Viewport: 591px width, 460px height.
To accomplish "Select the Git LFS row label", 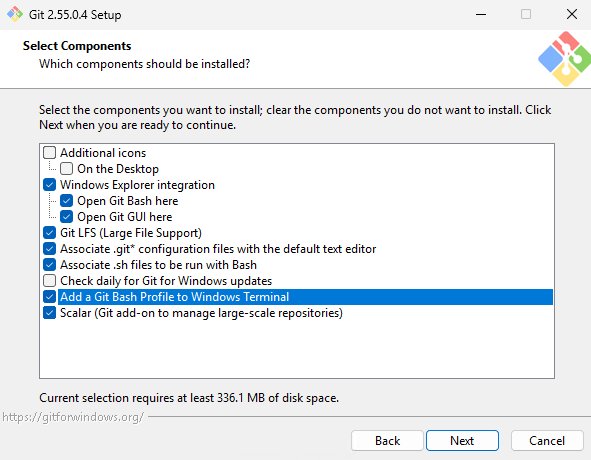I will pos(131,233).
